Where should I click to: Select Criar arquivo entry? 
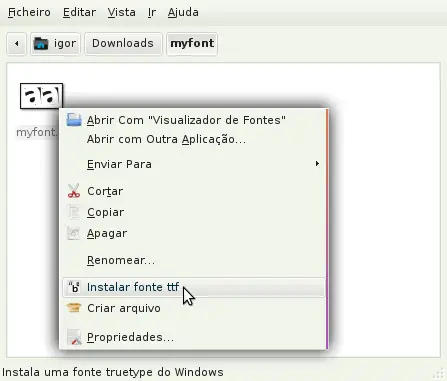[x=193, y=308]
